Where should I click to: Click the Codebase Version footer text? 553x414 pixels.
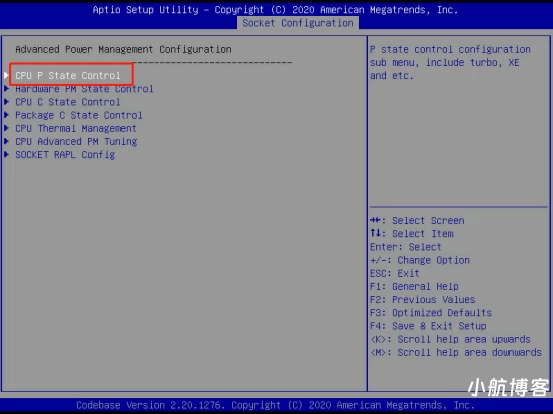click(275, 405)
